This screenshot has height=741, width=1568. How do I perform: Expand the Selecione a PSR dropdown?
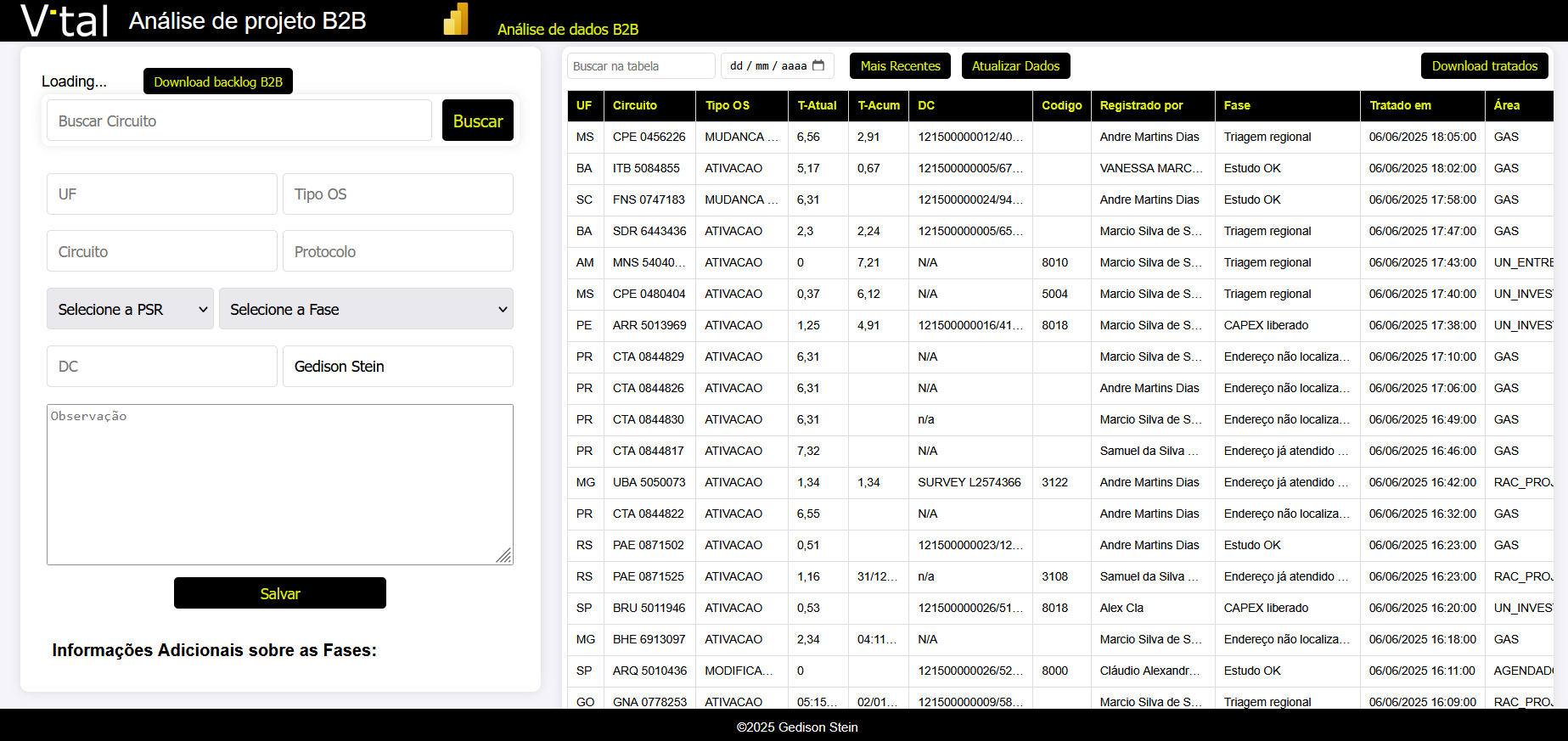click(x=130, y=309)
